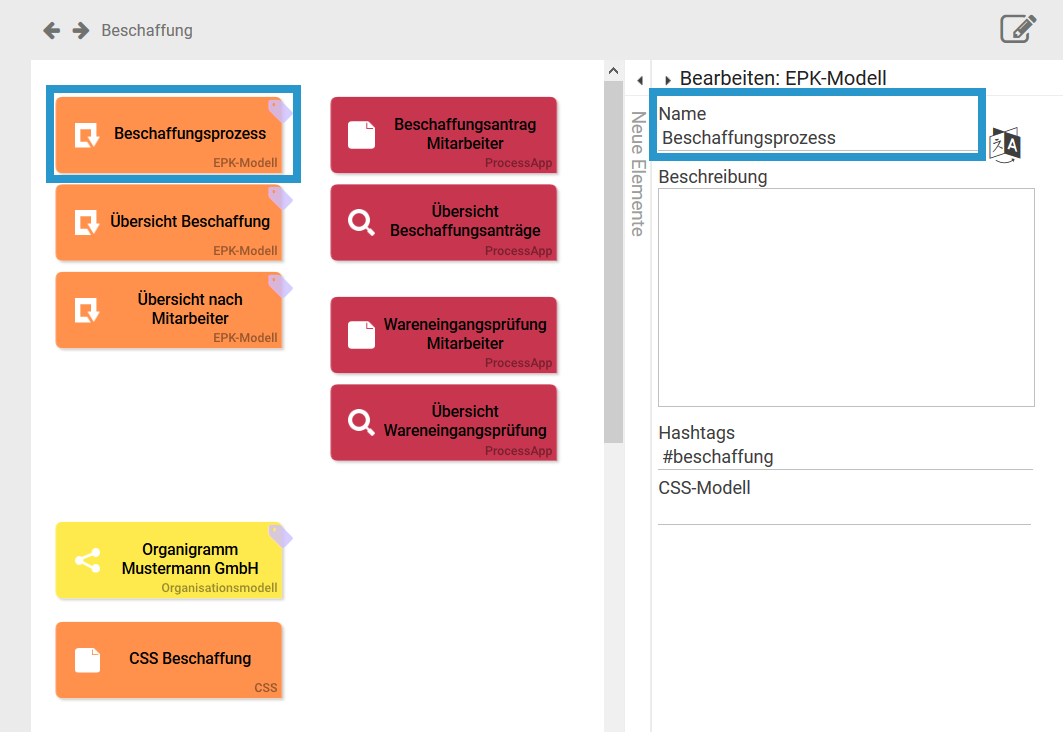Click the Hashtags field containing #beschaffung
1063x732 pixels.
pos(843,457)
